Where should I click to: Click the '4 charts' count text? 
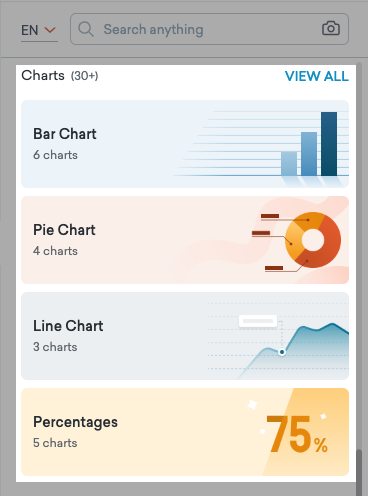point(55,251)
